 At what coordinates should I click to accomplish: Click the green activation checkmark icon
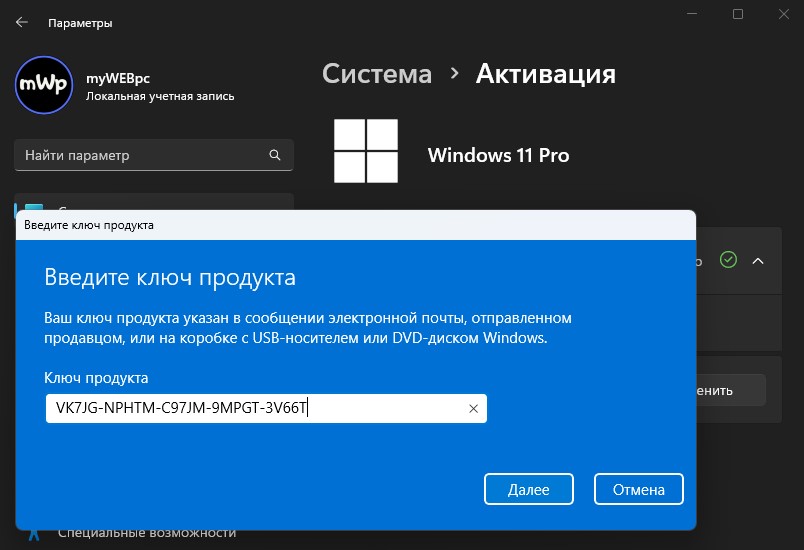click(728, 260)
